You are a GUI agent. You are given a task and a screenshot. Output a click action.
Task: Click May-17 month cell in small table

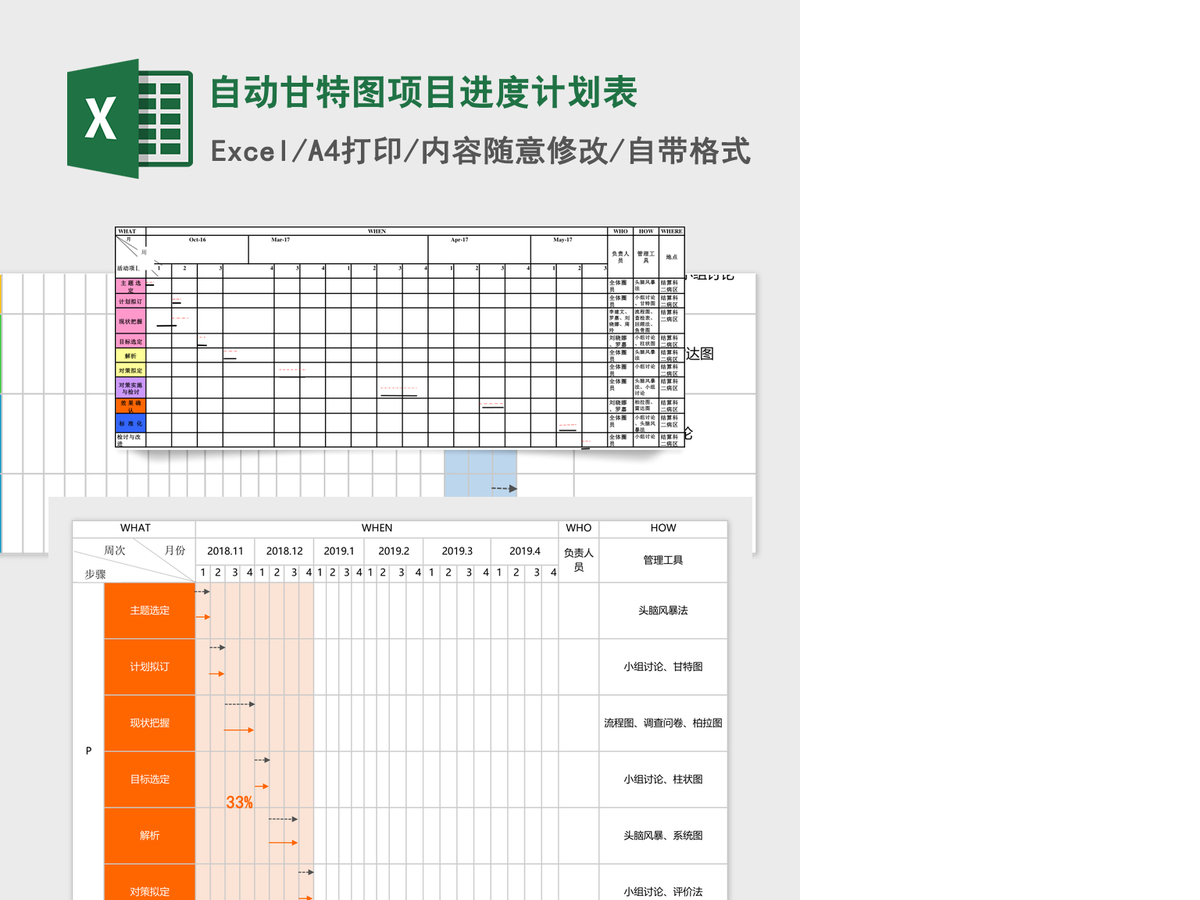tap(568, 249)
